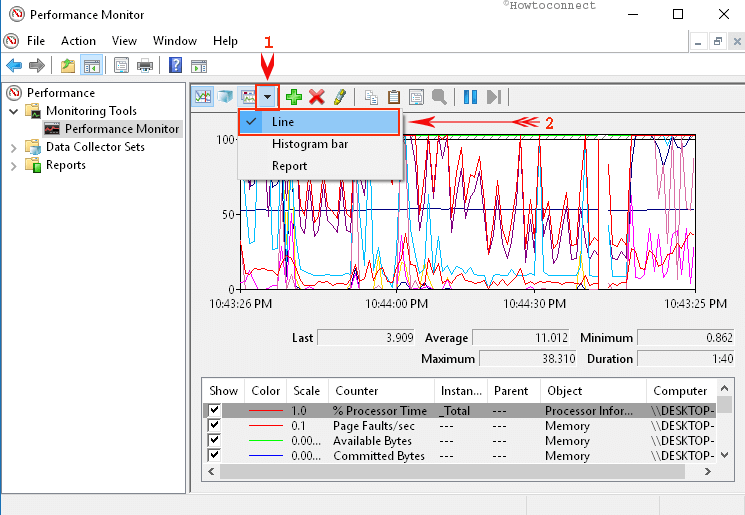Select the Page Faults/sec counter row
This screenshot has height=515, width=745.
(459, 426)
